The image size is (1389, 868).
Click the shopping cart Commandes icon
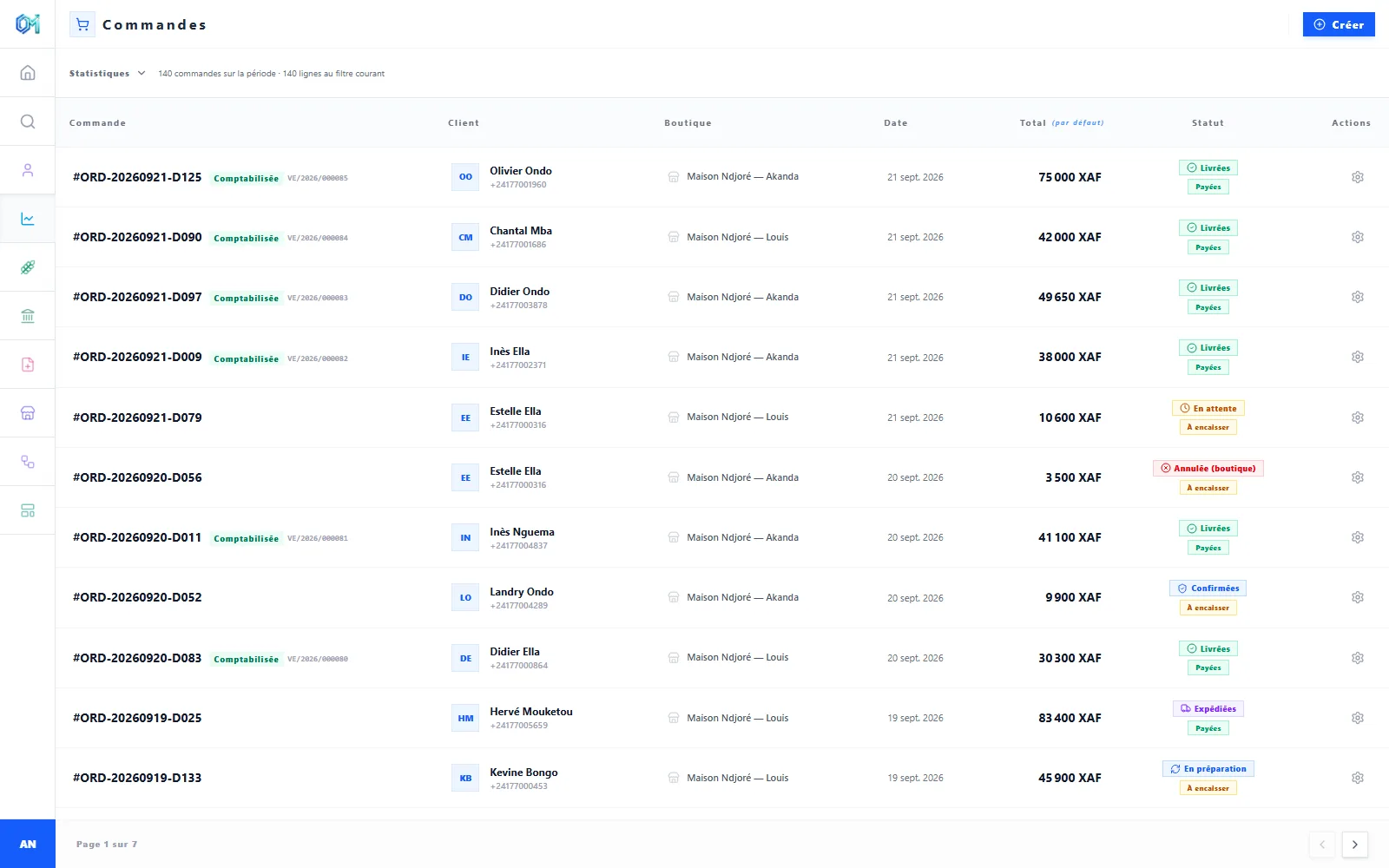click(82, 24)
